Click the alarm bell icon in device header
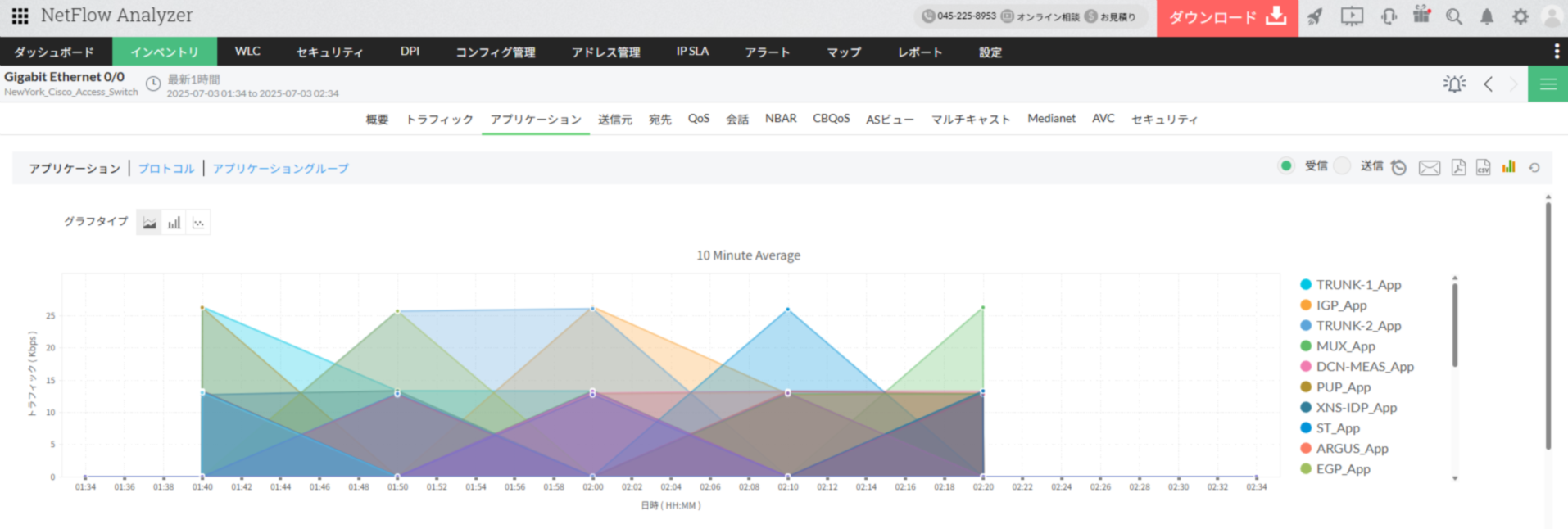1568x529 pixels. (x=1454, y=84)
